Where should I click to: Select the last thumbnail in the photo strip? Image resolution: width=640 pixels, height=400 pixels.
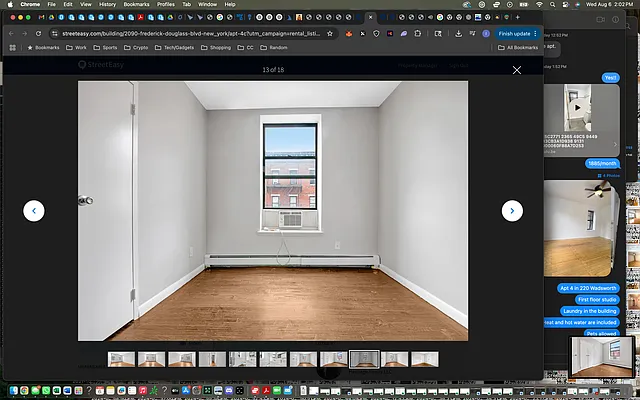point(425,359)
